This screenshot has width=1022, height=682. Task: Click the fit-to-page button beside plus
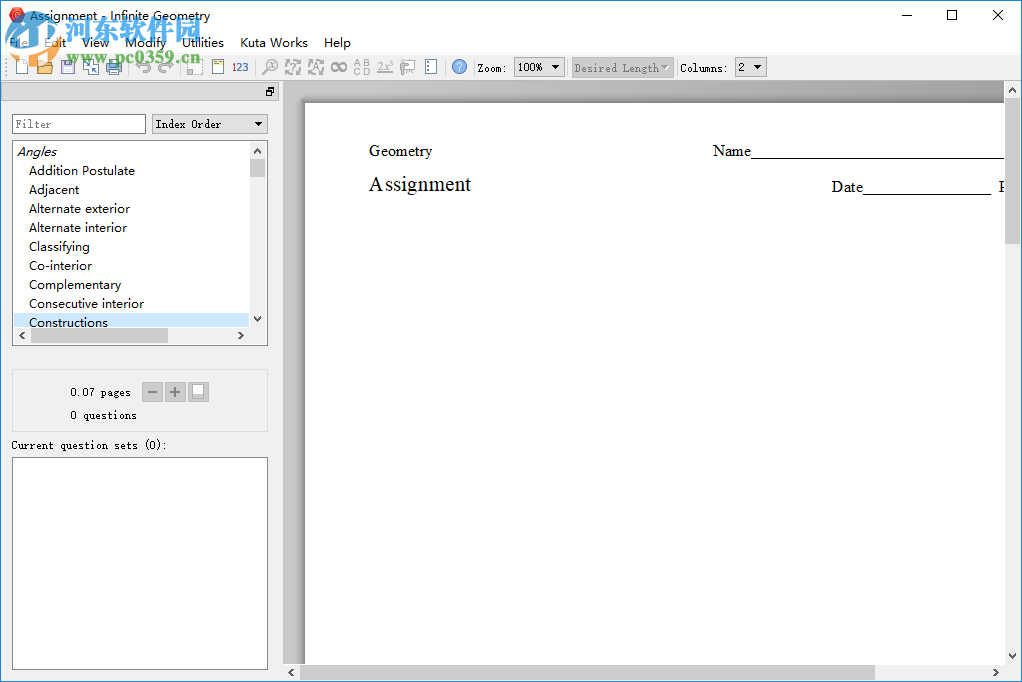(x=198, y=392)
